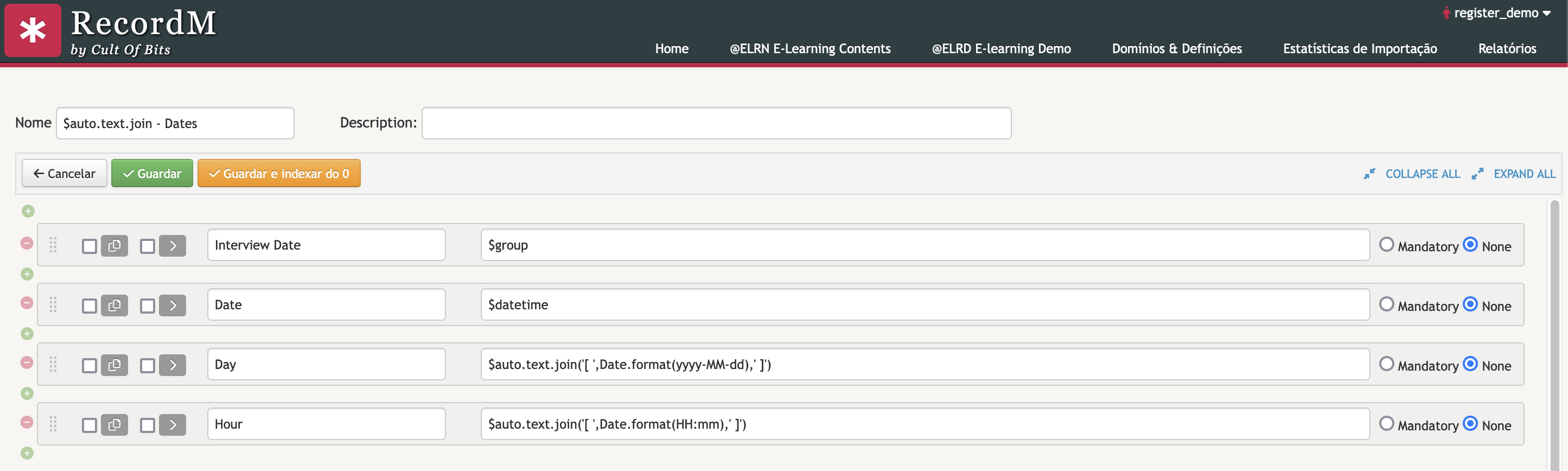Screen dimensions: 1568x471
Task: Click the green add icon below the Interview Date row
Action: (27, 274)
